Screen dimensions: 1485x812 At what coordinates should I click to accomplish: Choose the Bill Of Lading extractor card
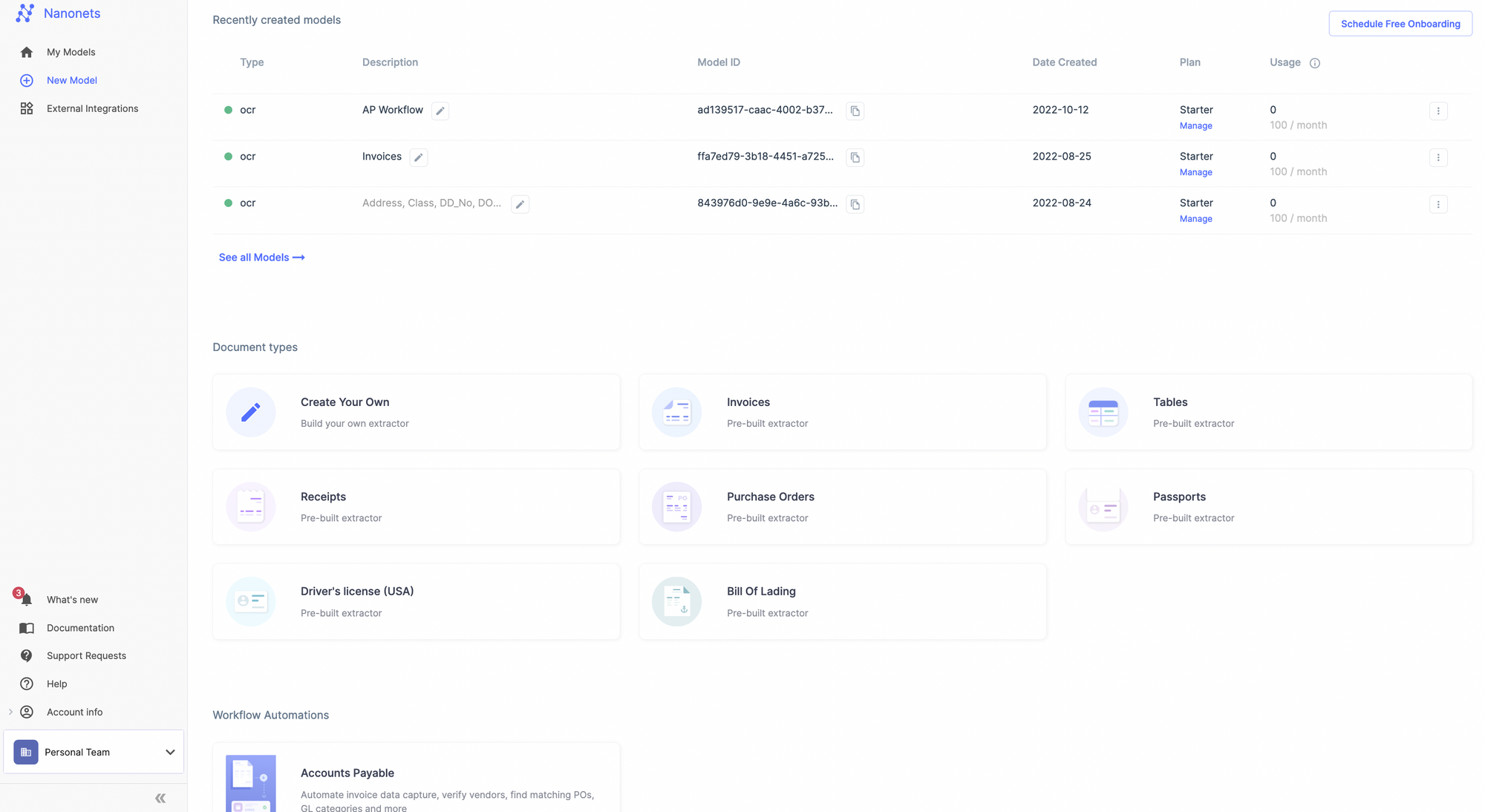pyautogui.click(x=842, y=601)
